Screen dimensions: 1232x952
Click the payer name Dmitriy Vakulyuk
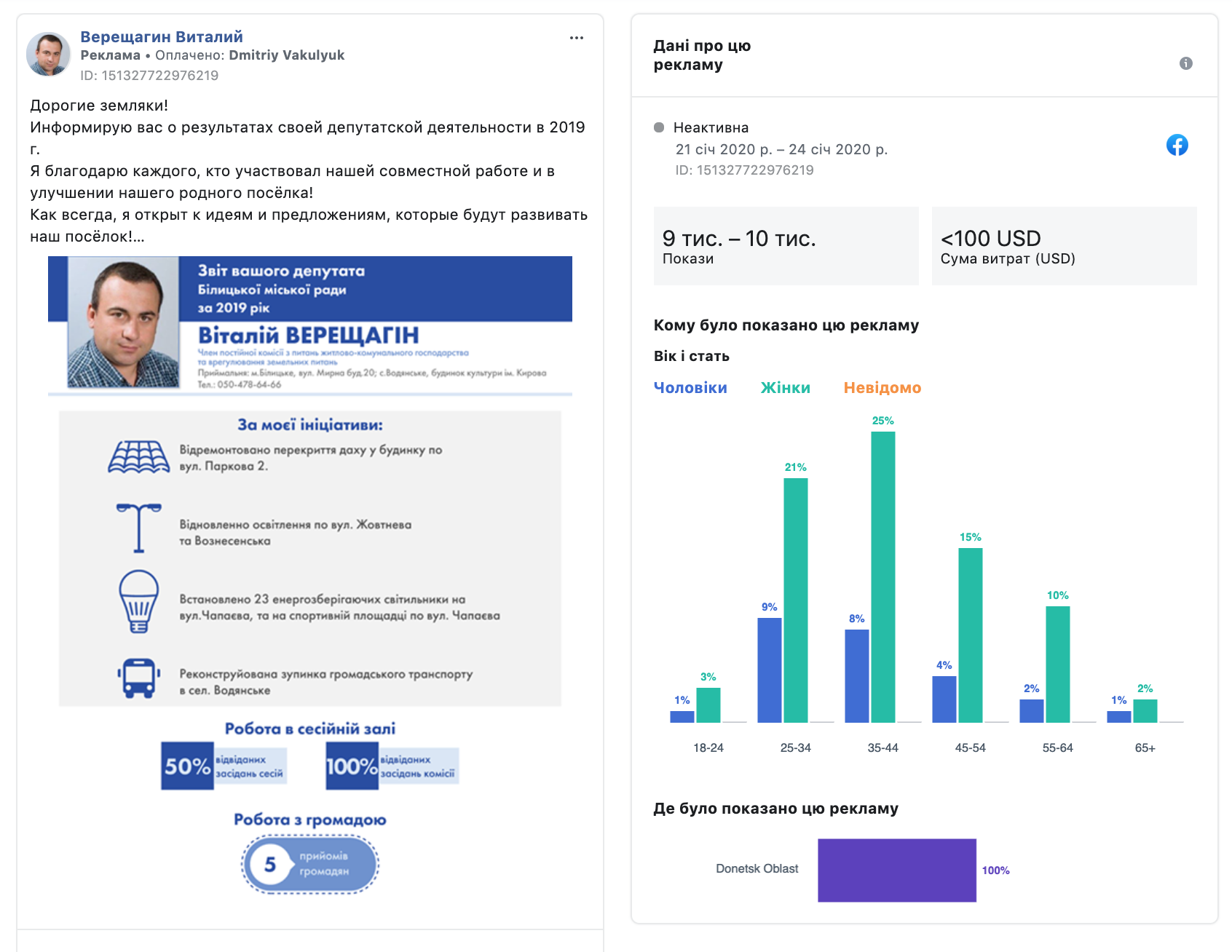(286, 55)
